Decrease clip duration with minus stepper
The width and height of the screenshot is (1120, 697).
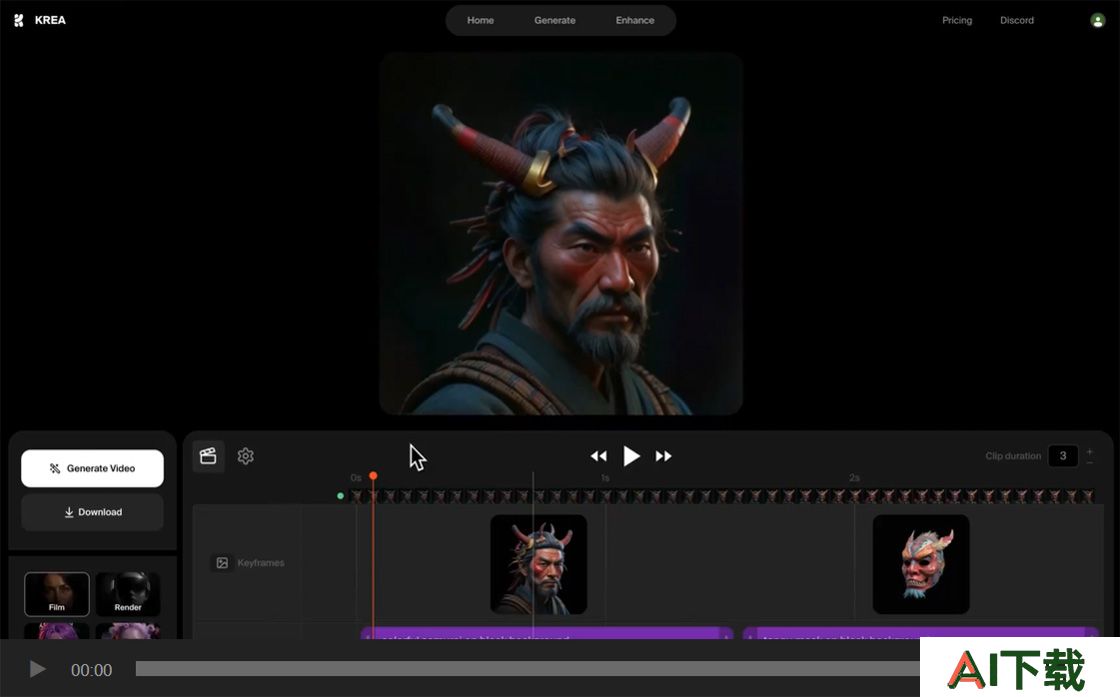[x=1089, y=463]
